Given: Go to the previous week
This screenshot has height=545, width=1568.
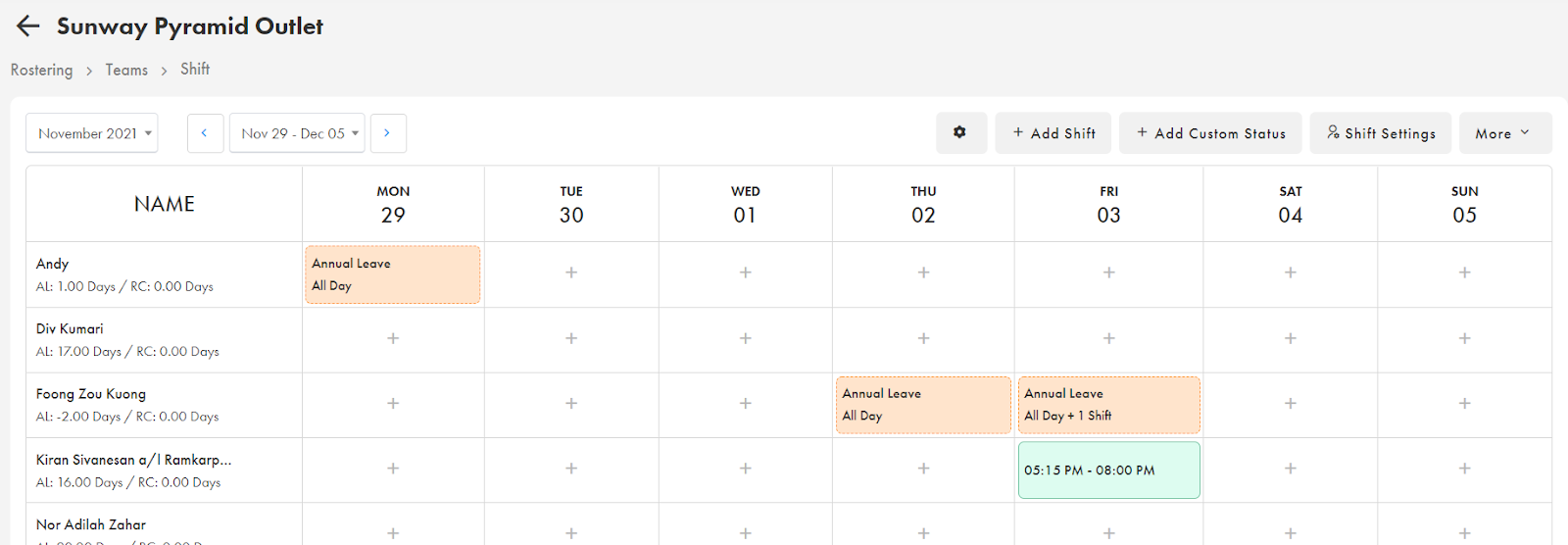Looking at the screenshot, I should point(204,133).
